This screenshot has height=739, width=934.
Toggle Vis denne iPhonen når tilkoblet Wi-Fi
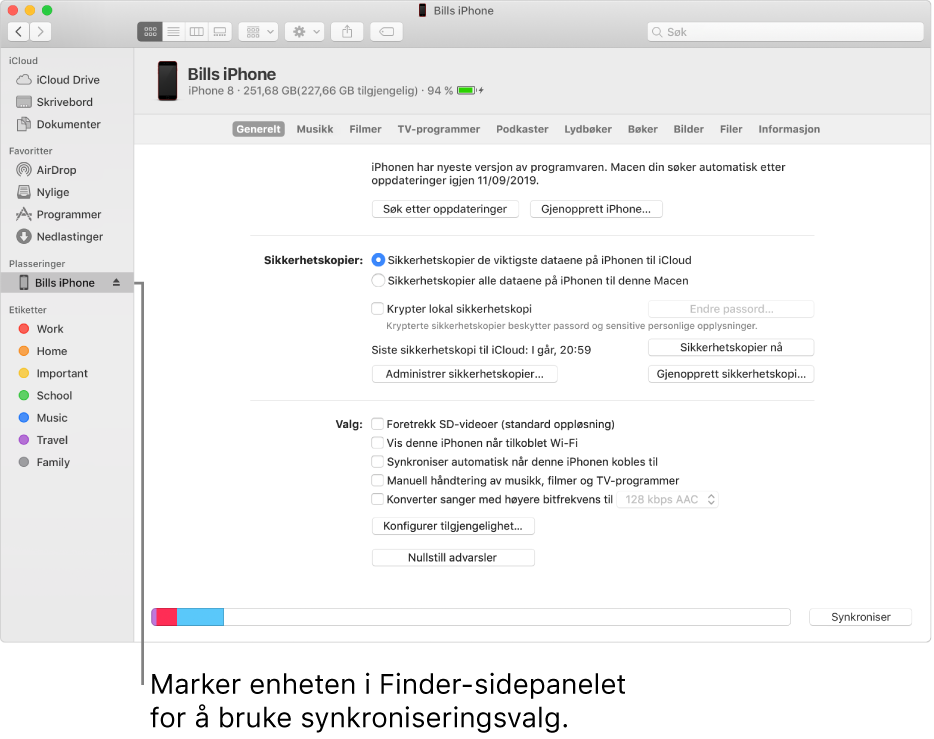pos(377,443)
